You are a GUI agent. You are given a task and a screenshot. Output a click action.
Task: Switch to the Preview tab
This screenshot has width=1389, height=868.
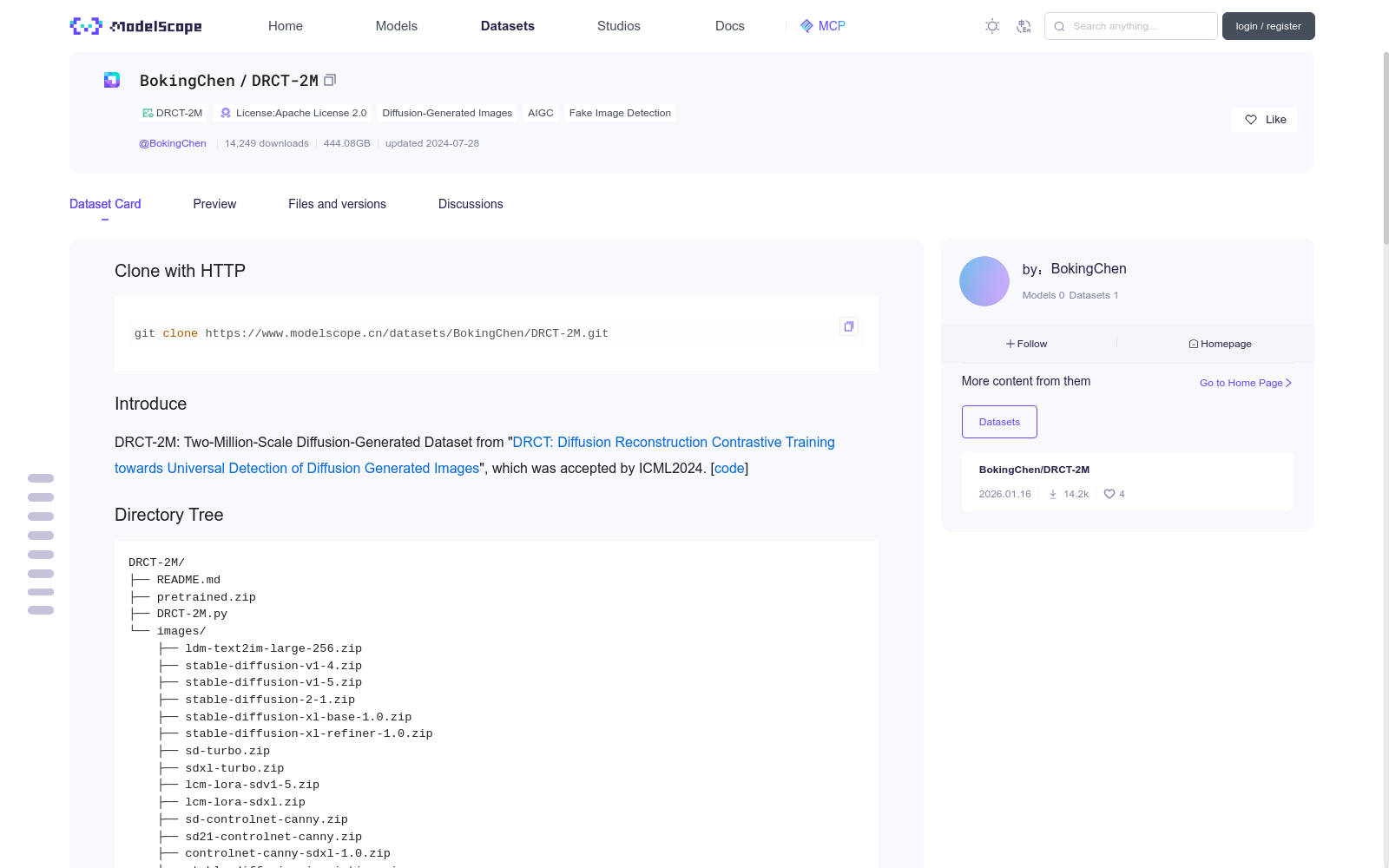(x=214, y=204)
